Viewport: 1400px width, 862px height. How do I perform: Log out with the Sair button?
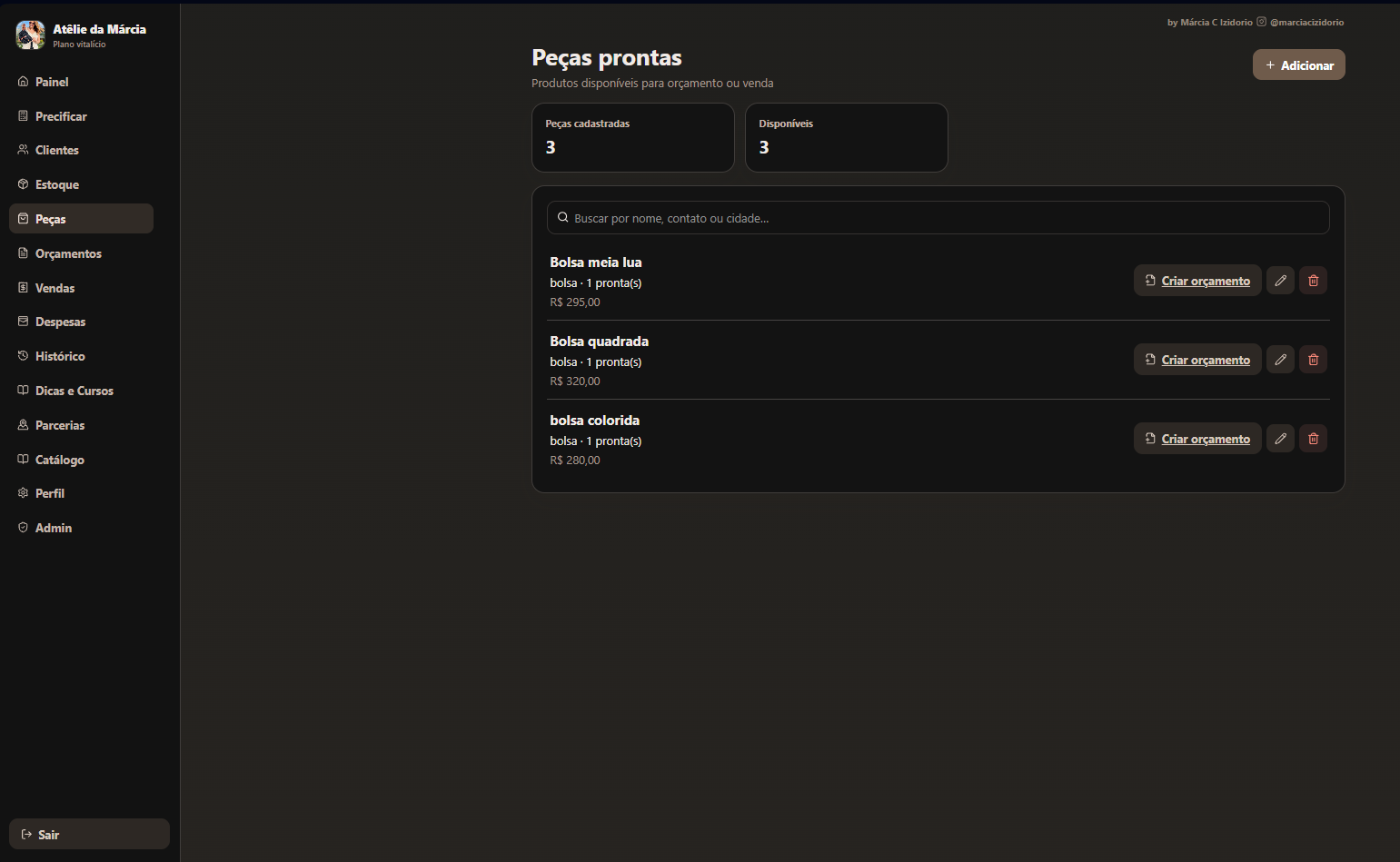point(89,834)
